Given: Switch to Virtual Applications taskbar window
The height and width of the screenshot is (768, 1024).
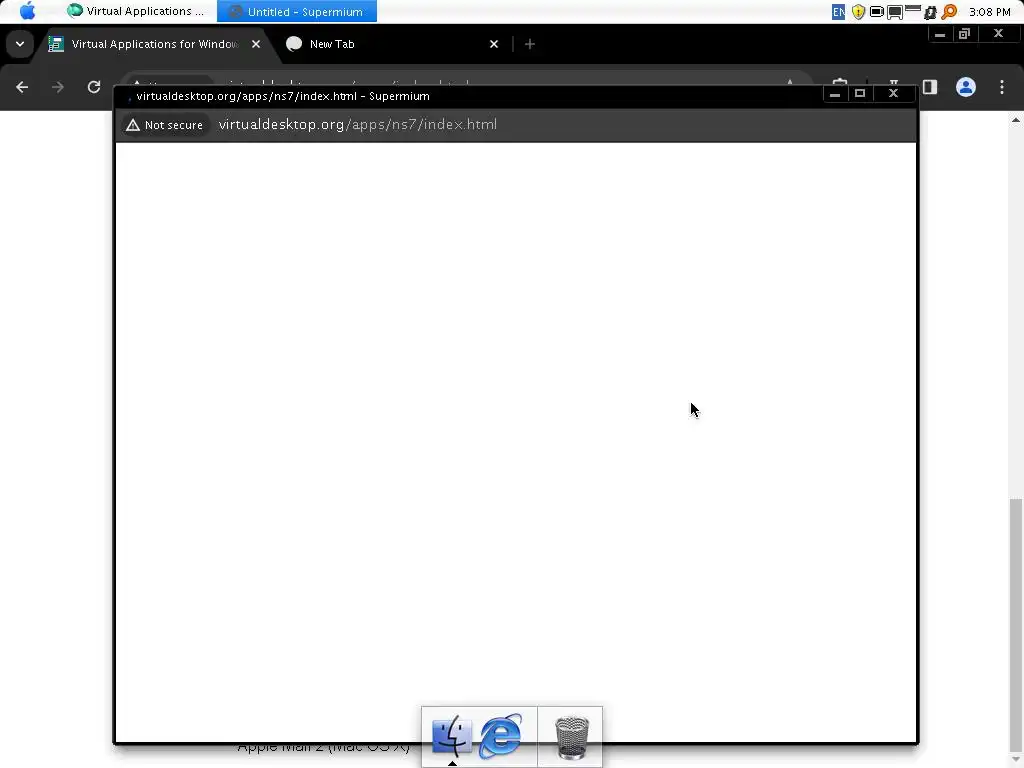Looking at the screenshot, I should point(136,11).
